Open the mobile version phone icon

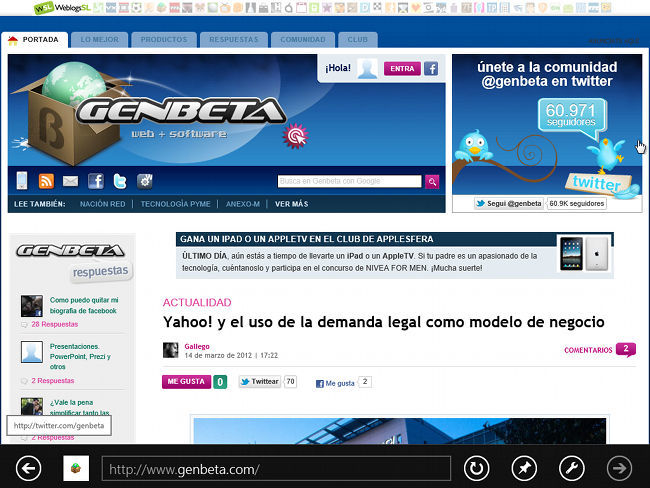click(x=22, y=181)
